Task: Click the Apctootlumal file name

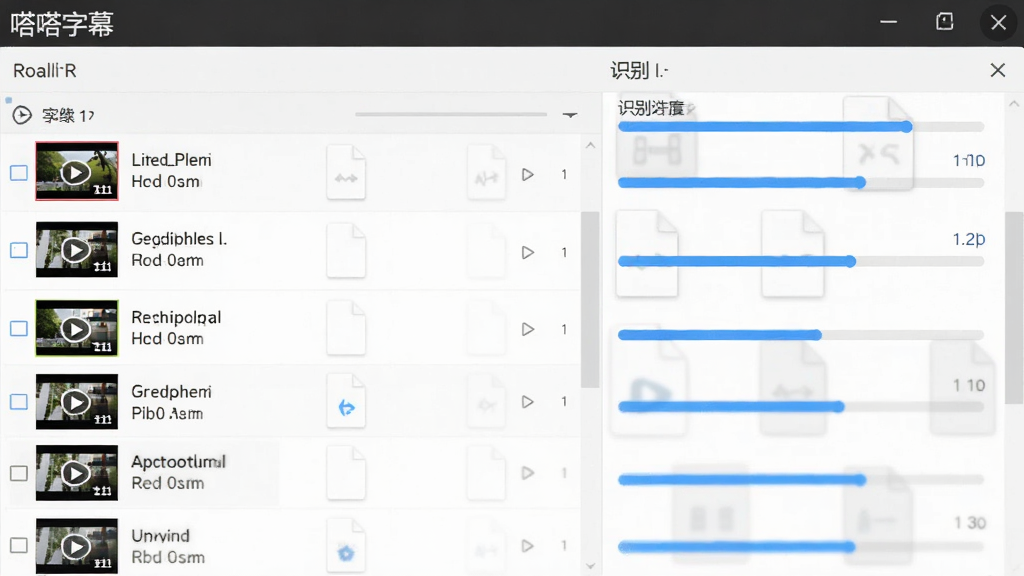Action: 178,462
